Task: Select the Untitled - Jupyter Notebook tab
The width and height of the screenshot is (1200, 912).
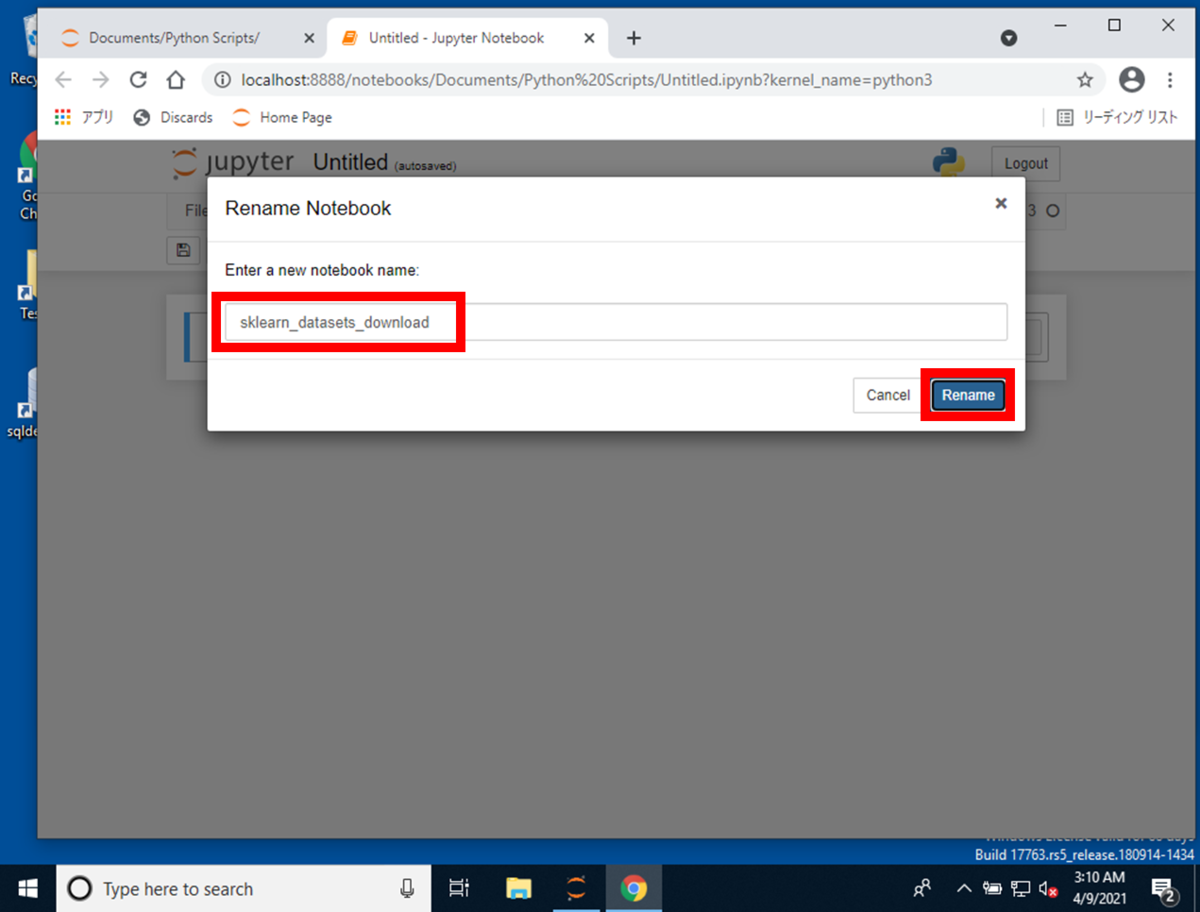Action: pos(465,38)
